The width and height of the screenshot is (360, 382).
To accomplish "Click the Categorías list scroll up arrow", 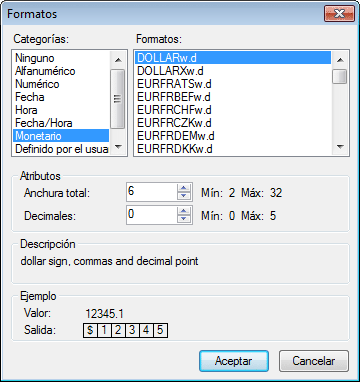I will pos(118,60).
